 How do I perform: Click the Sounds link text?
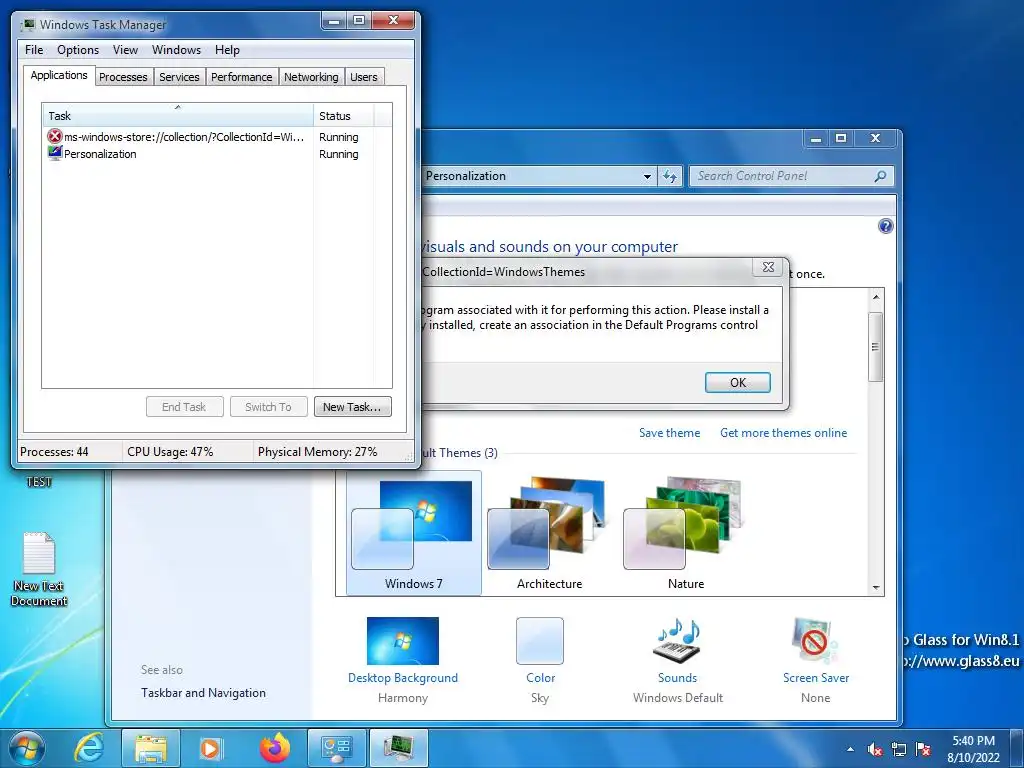tap(677, 678)
